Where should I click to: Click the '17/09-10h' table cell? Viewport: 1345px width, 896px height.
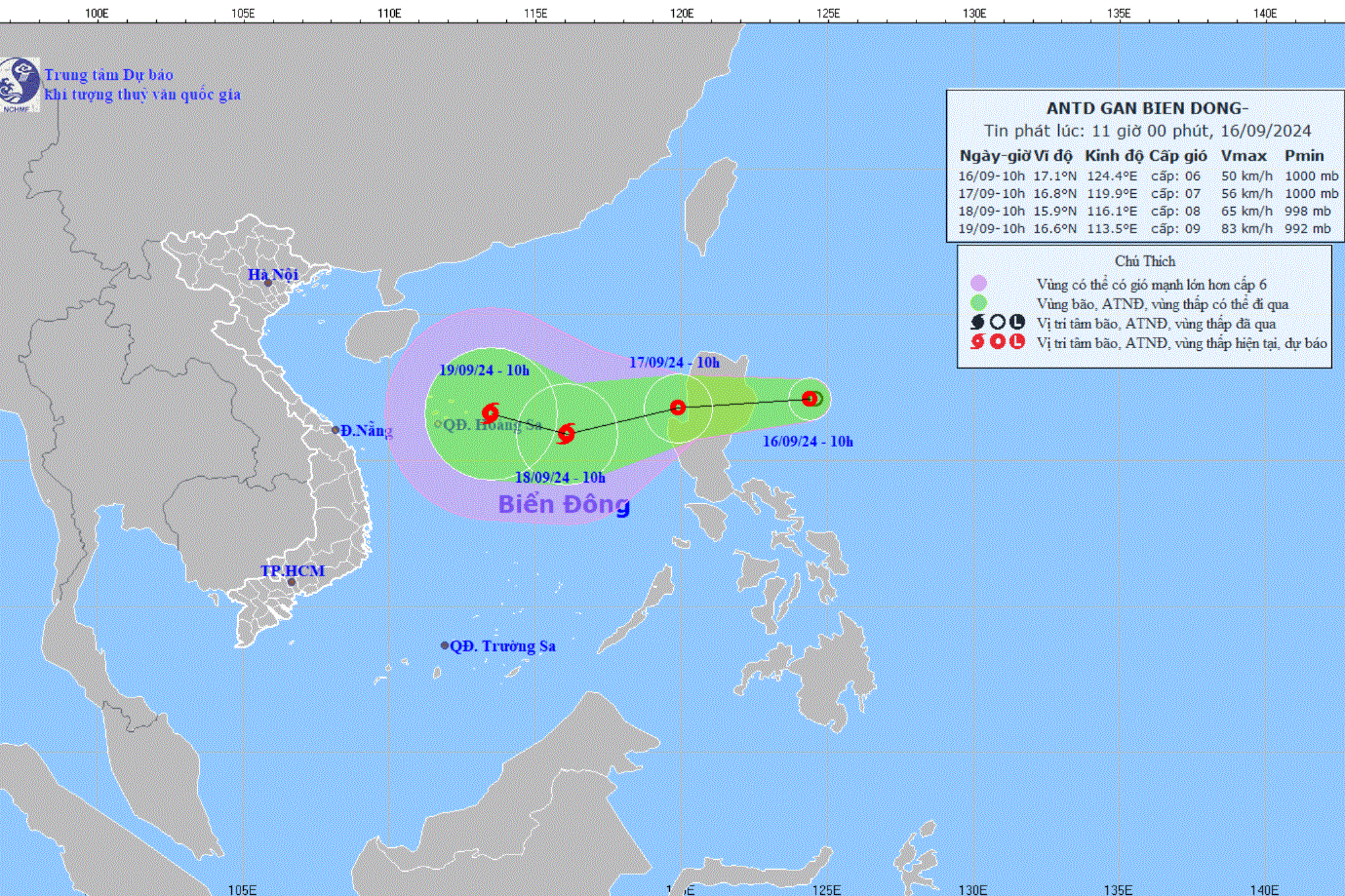(x=991, y=194)
